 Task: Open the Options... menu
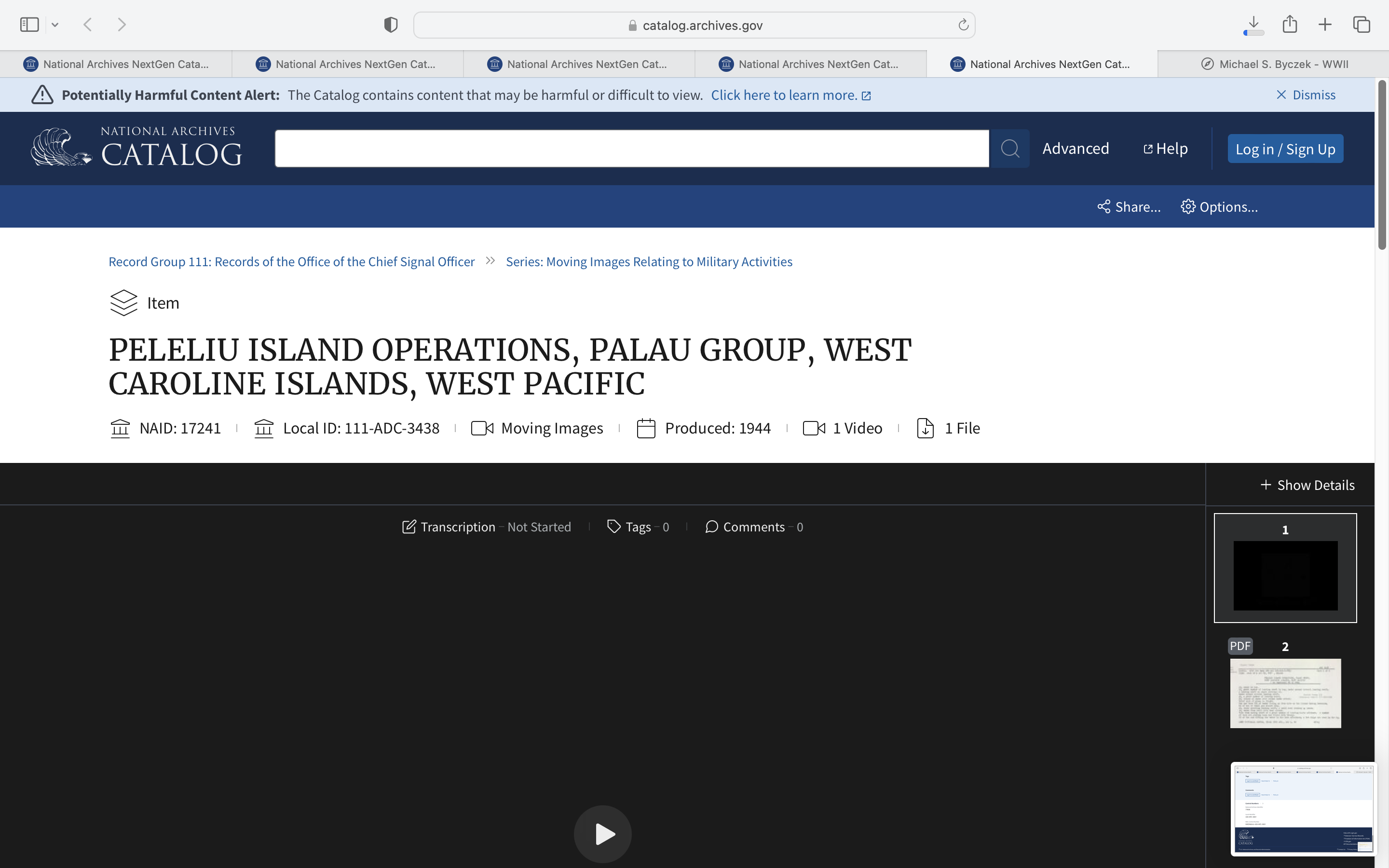click(1219, 207)
